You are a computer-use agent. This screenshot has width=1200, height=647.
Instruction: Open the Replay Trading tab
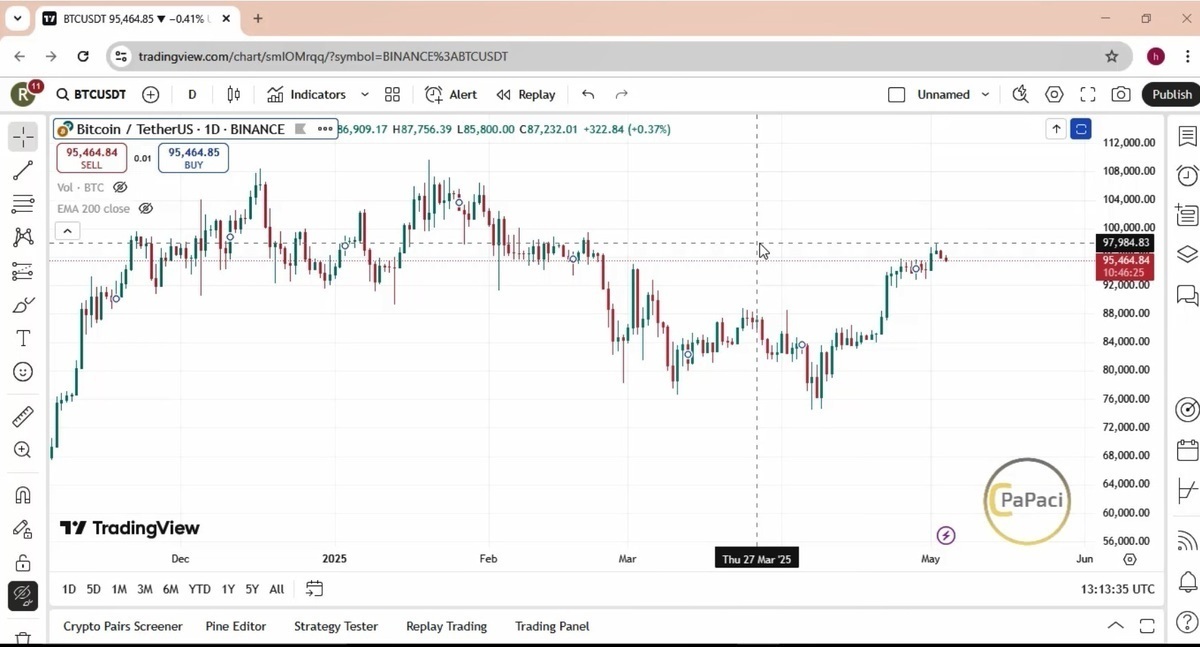tap(446, 626)
